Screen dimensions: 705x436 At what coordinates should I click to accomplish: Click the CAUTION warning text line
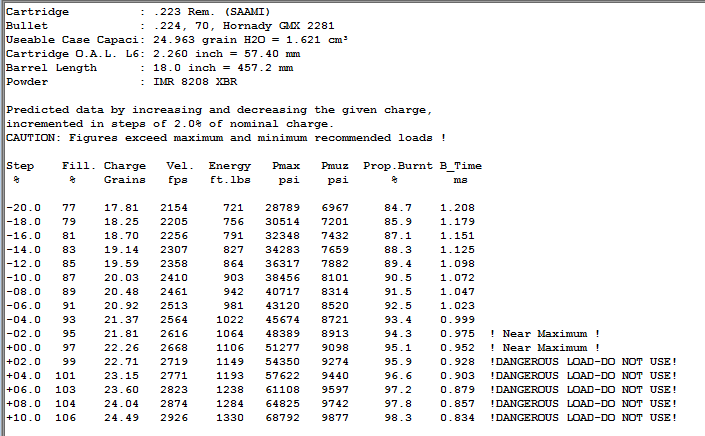[x=225, y=137]
